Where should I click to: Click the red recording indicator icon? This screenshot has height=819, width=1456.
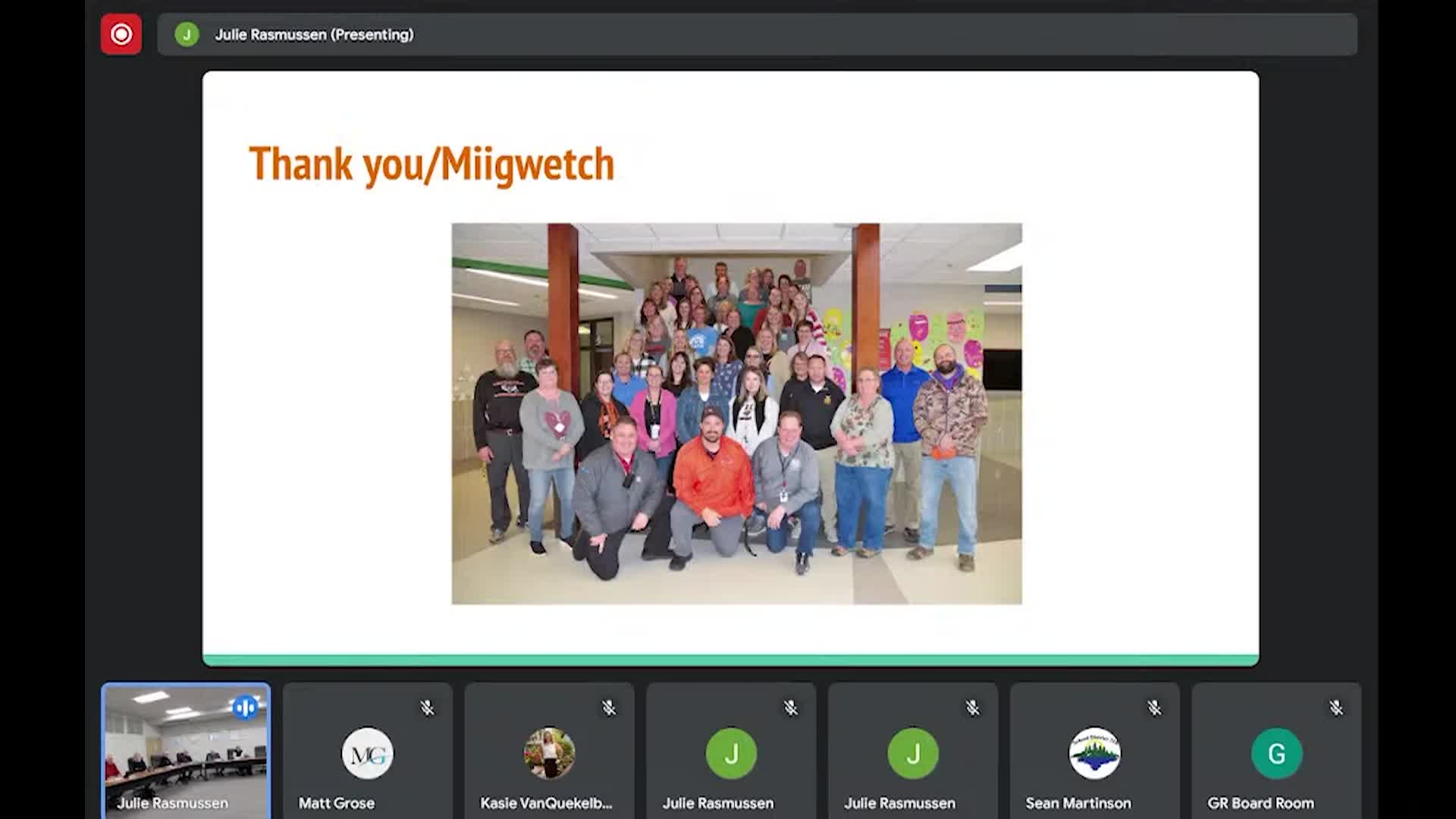click(121, 34)
